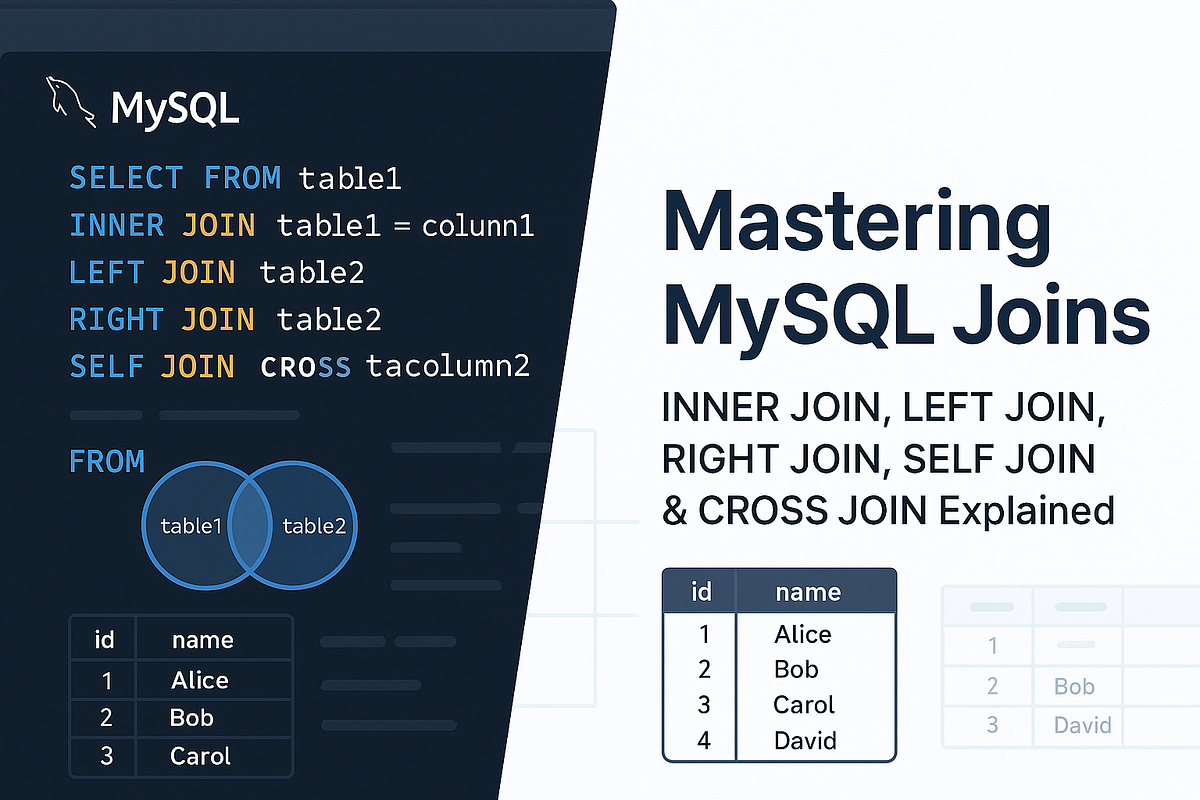Click 'RIGHT JOIN, SELF JOIN' subtitle line
The height and width of the screenshot is (800, 1200).
(x=879, y=459)
